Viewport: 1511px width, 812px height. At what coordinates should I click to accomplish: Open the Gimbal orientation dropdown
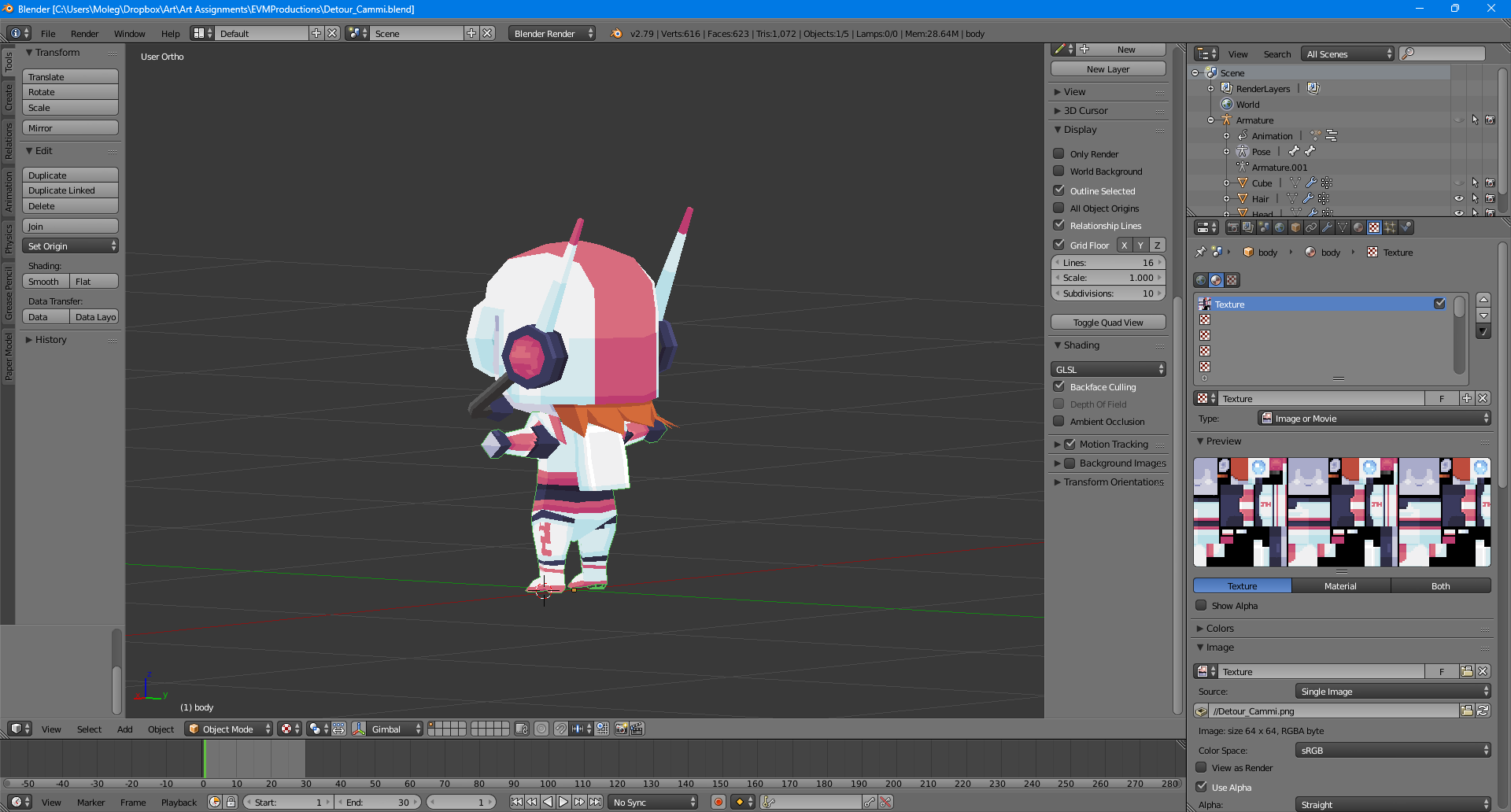point(397,729)
